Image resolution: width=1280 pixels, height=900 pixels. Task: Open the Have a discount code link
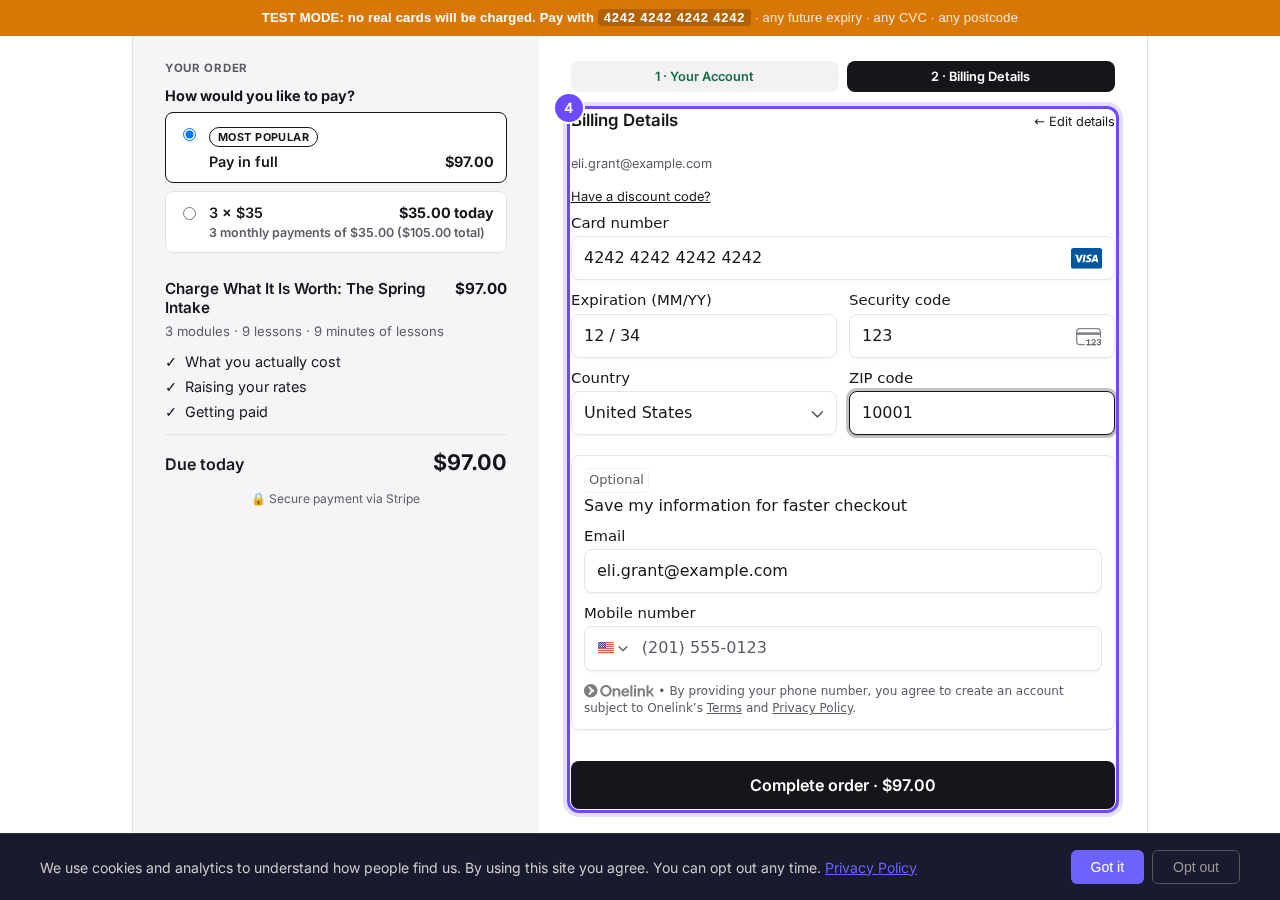pyautogui.click(x=641, y=196)
